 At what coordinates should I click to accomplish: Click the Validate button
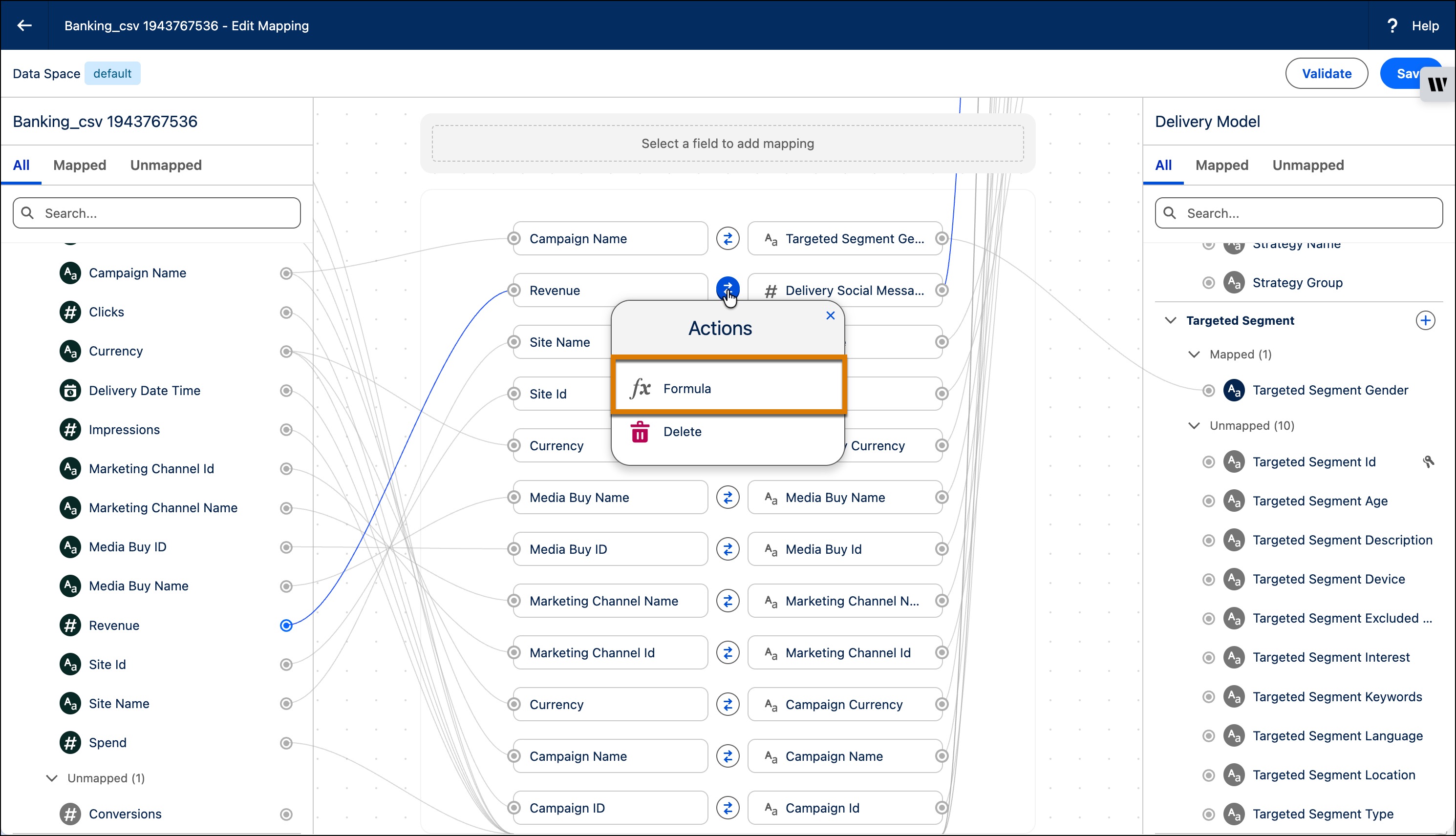(x=1326, y=74)
